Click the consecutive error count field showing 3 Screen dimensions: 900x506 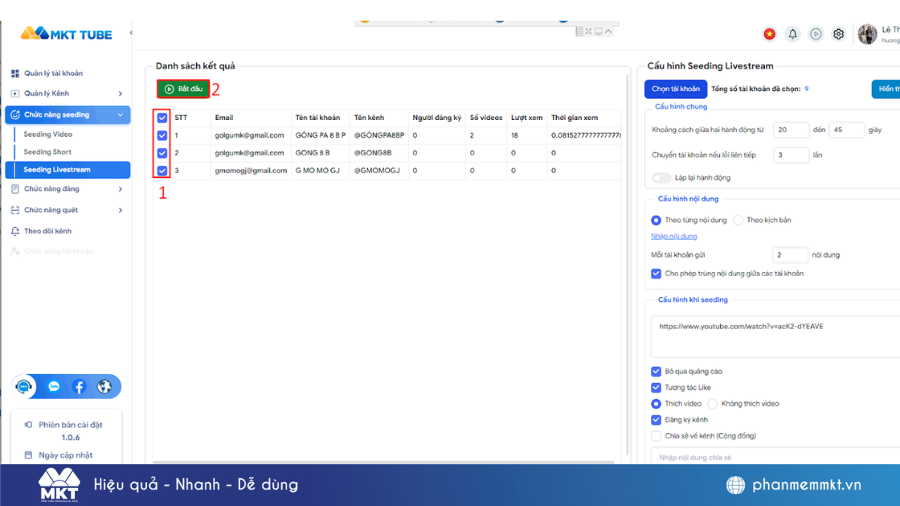point(791,155)
